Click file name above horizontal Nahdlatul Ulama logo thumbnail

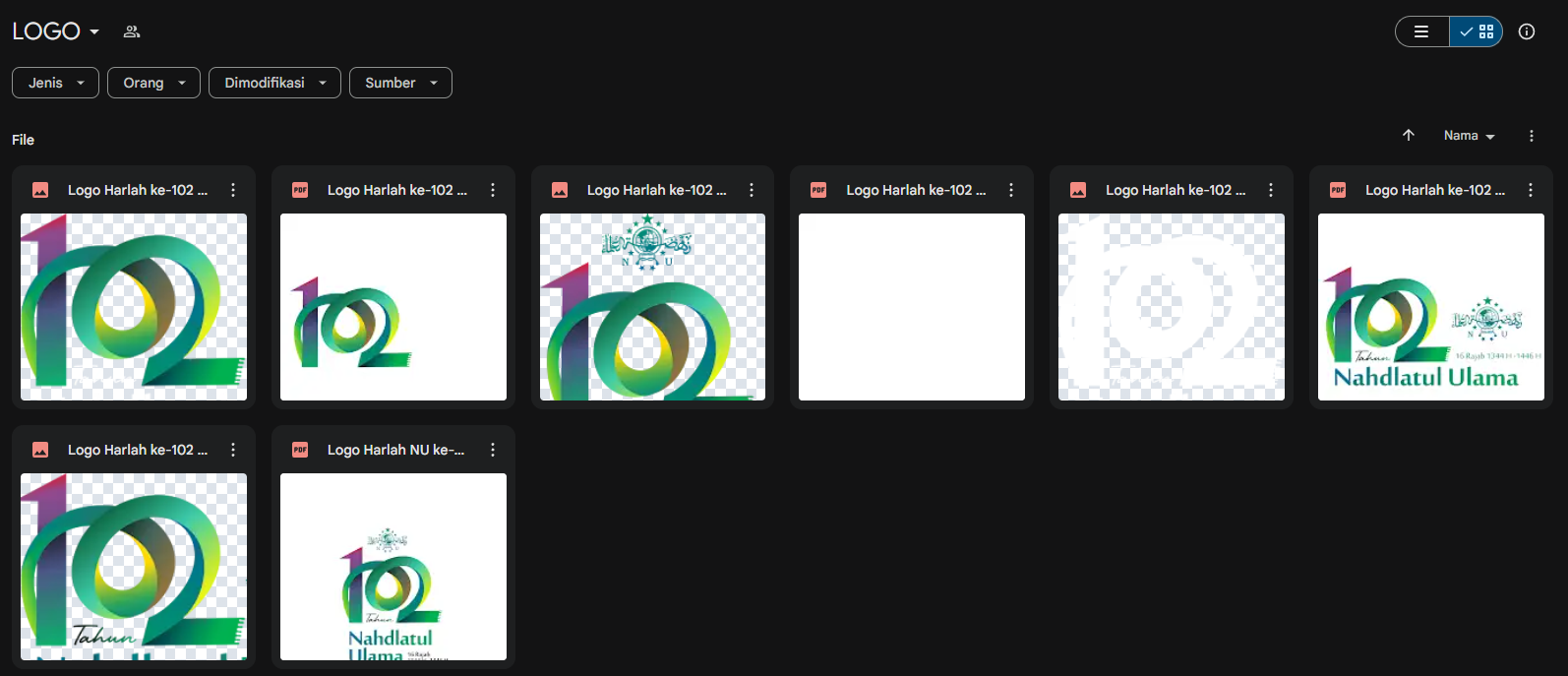(1435, 190)
